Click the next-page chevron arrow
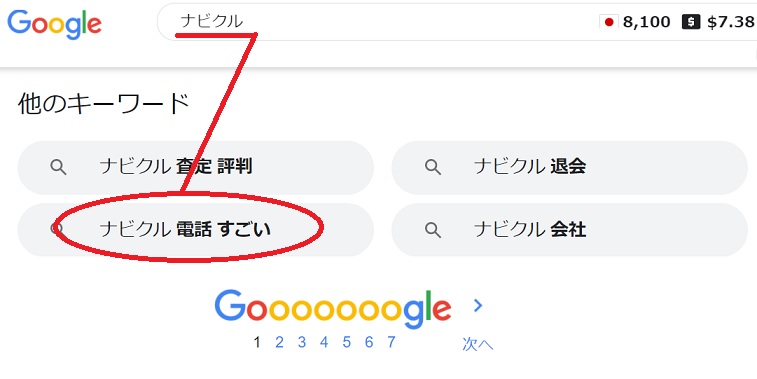This screenshot has width=757, height=379. click(478, 305)
